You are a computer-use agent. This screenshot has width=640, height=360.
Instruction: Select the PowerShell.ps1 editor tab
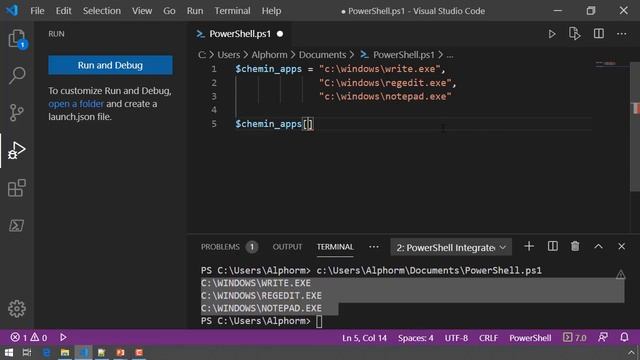(240, 34)
